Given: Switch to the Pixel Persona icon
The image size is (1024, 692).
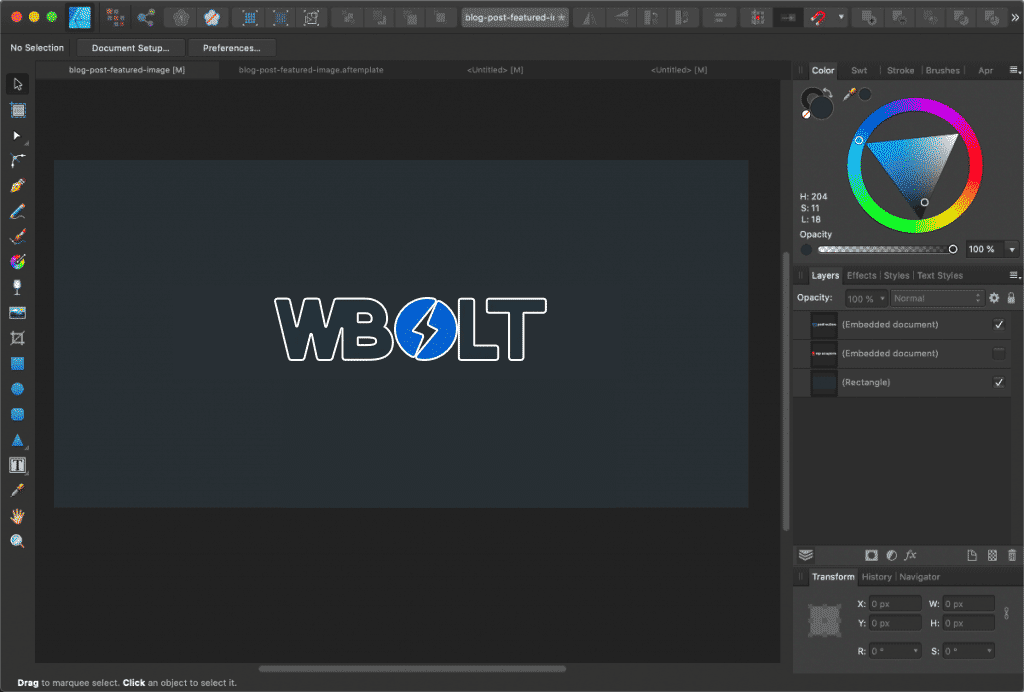Looking at the screenshot, I should pos(116,17).
